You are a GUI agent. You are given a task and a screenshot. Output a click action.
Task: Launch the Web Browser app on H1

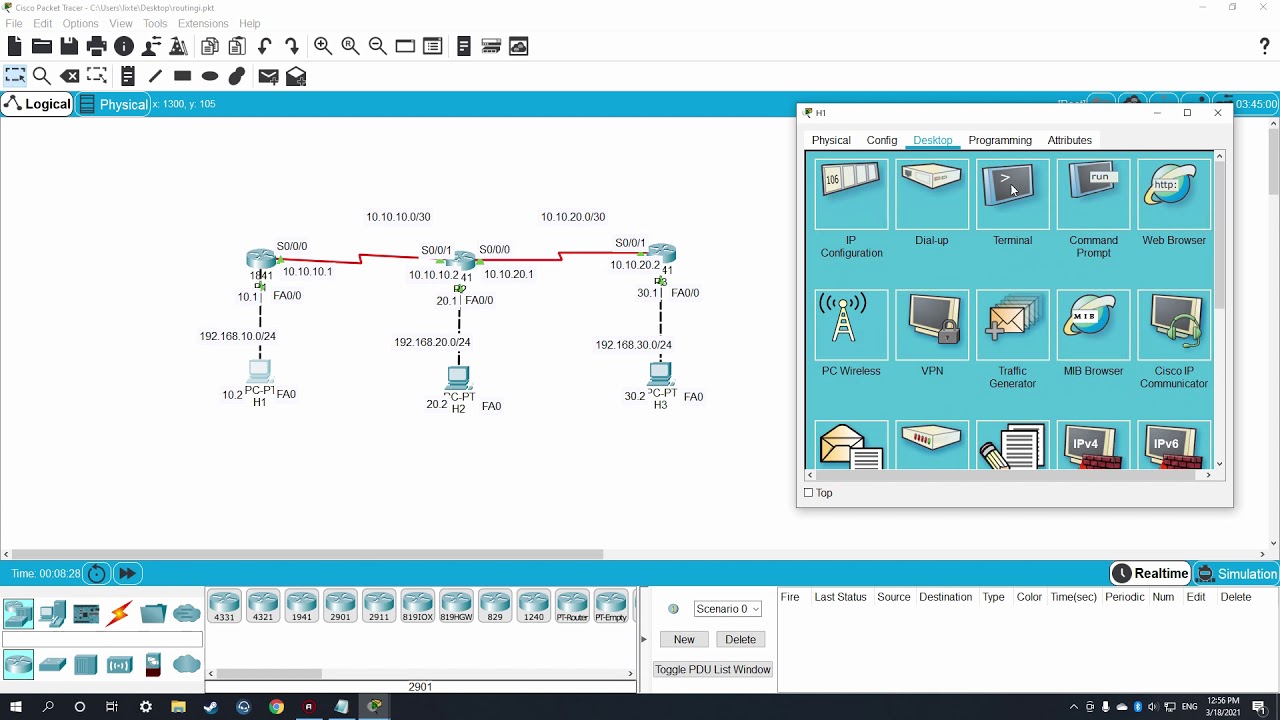(x=1174, y=204)
